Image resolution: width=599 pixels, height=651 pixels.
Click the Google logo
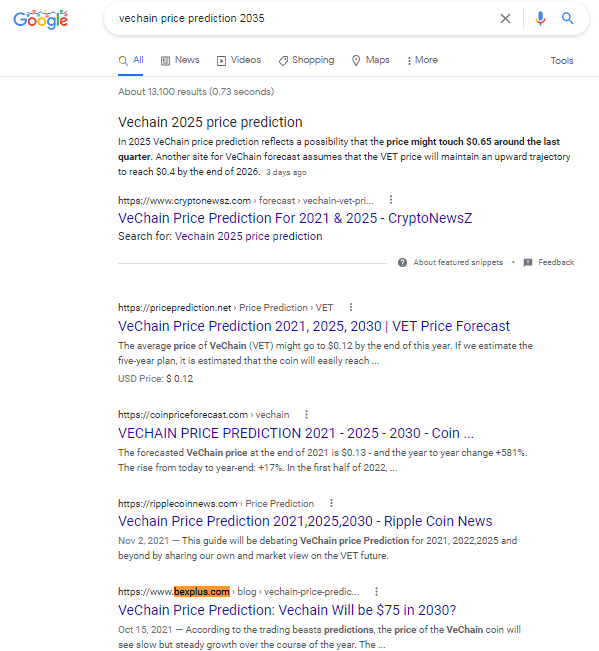coord(41,19)
